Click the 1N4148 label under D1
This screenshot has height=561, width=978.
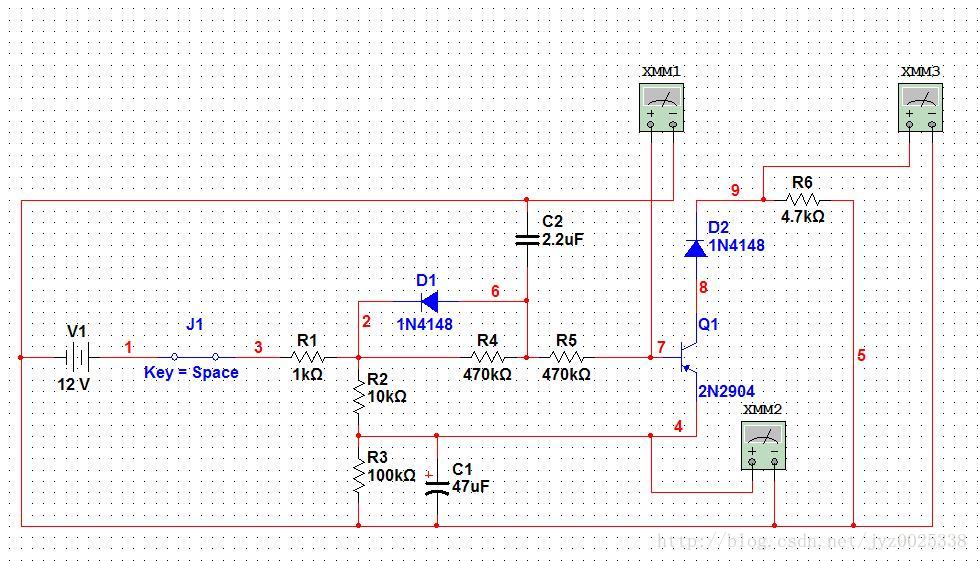pyautogui.click(x=425, y=324)
